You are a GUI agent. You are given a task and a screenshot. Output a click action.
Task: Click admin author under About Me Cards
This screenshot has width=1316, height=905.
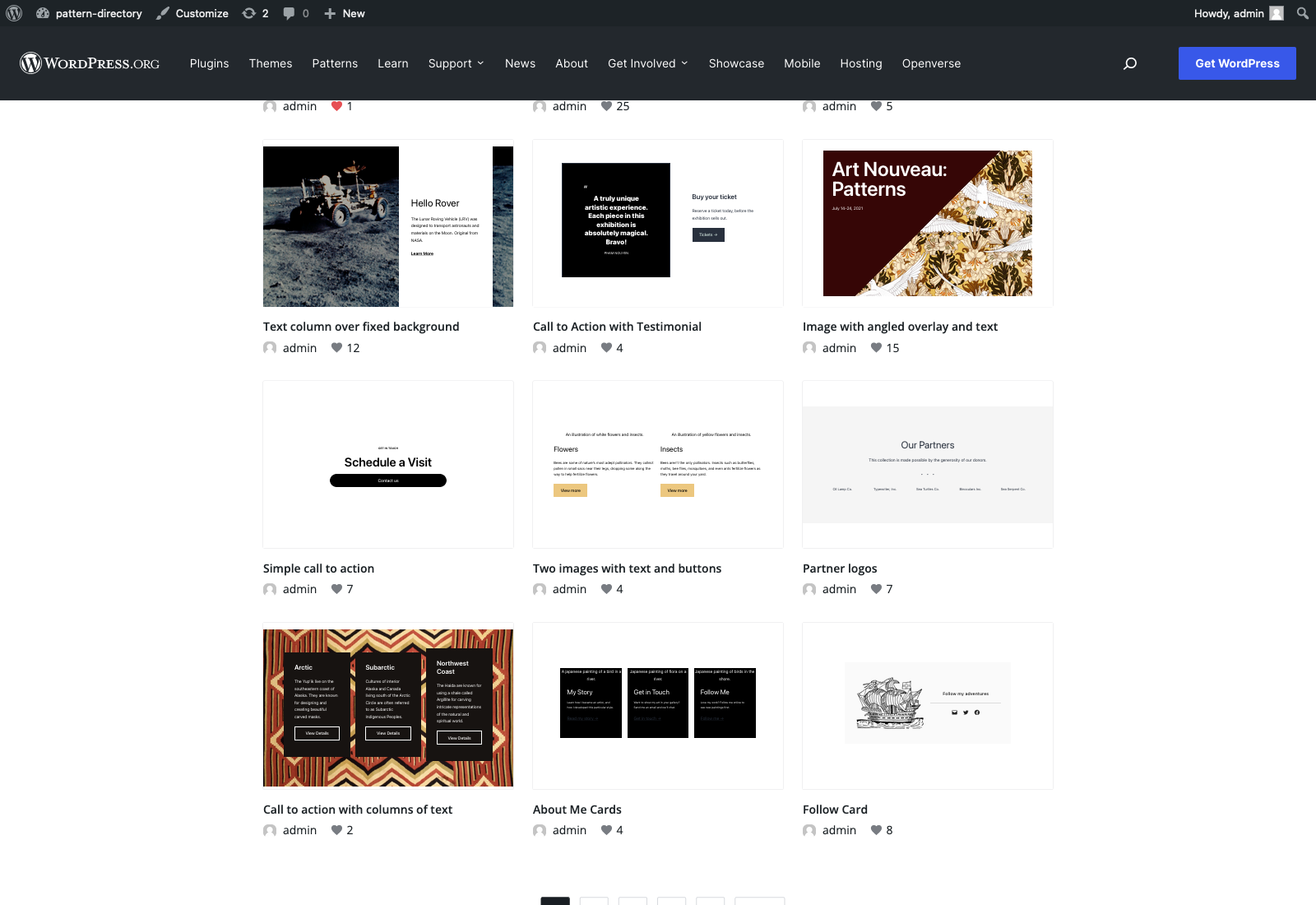click(569, 830)
